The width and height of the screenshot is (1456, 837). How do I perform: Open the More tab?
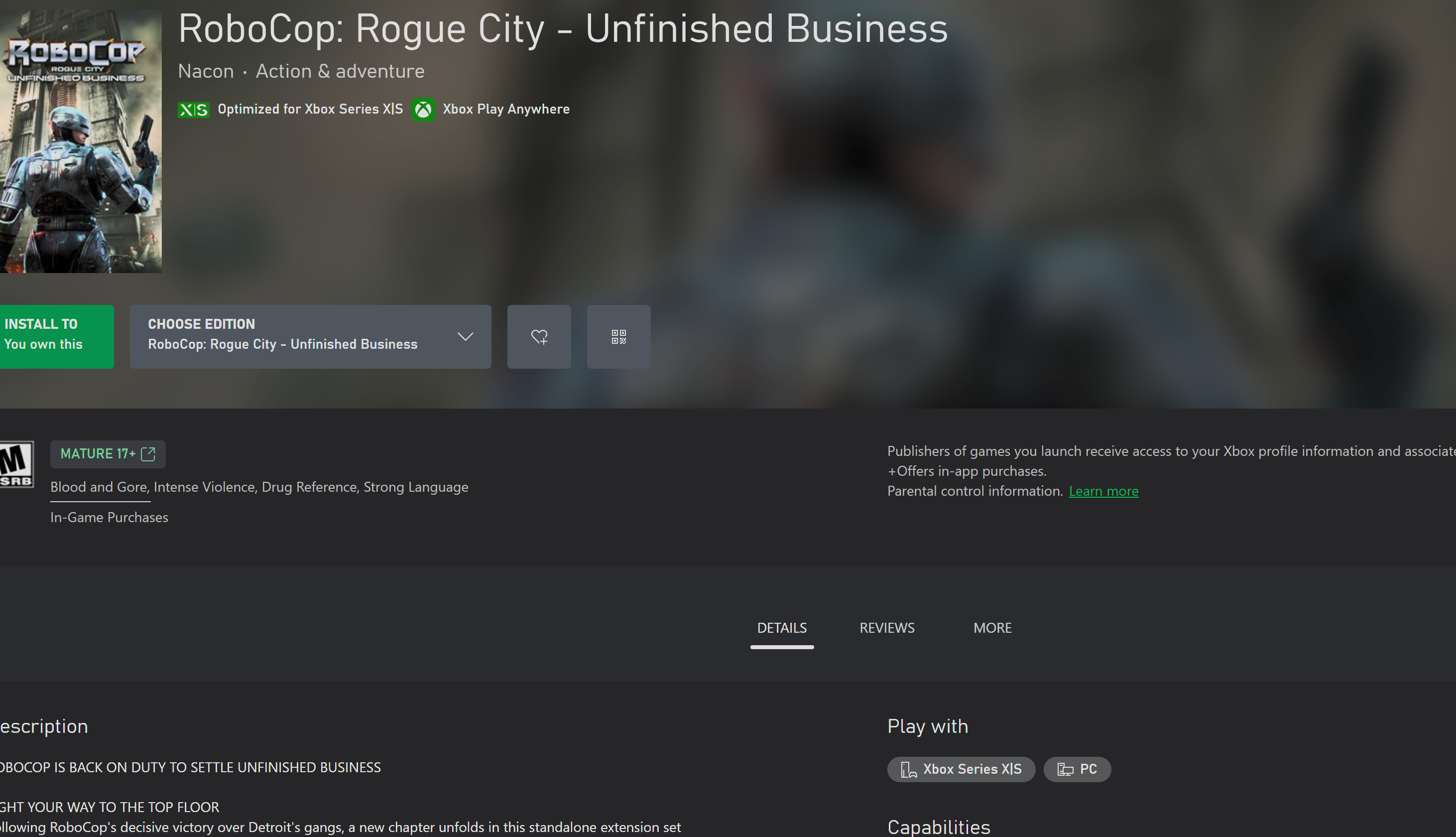point(992,628)
